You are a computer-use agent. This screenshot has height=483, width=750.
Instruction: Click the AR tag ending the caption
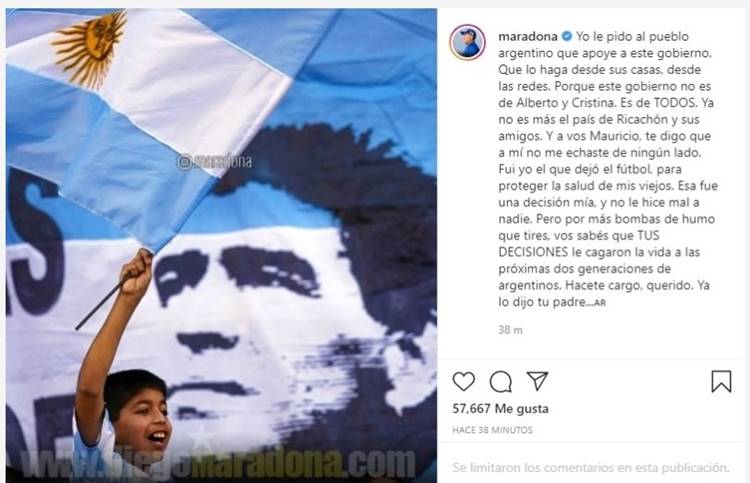pyautogui.click(x=600, y=303)
